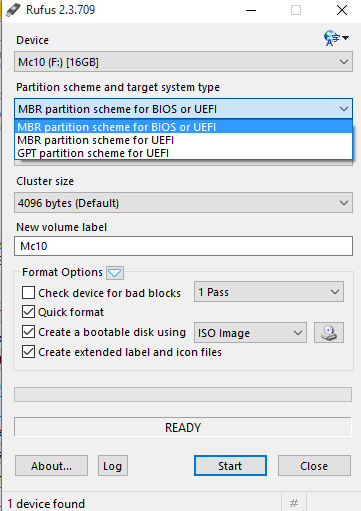Click the About... button
Viewport: 361px width, 511px height.
pos(51,466)
